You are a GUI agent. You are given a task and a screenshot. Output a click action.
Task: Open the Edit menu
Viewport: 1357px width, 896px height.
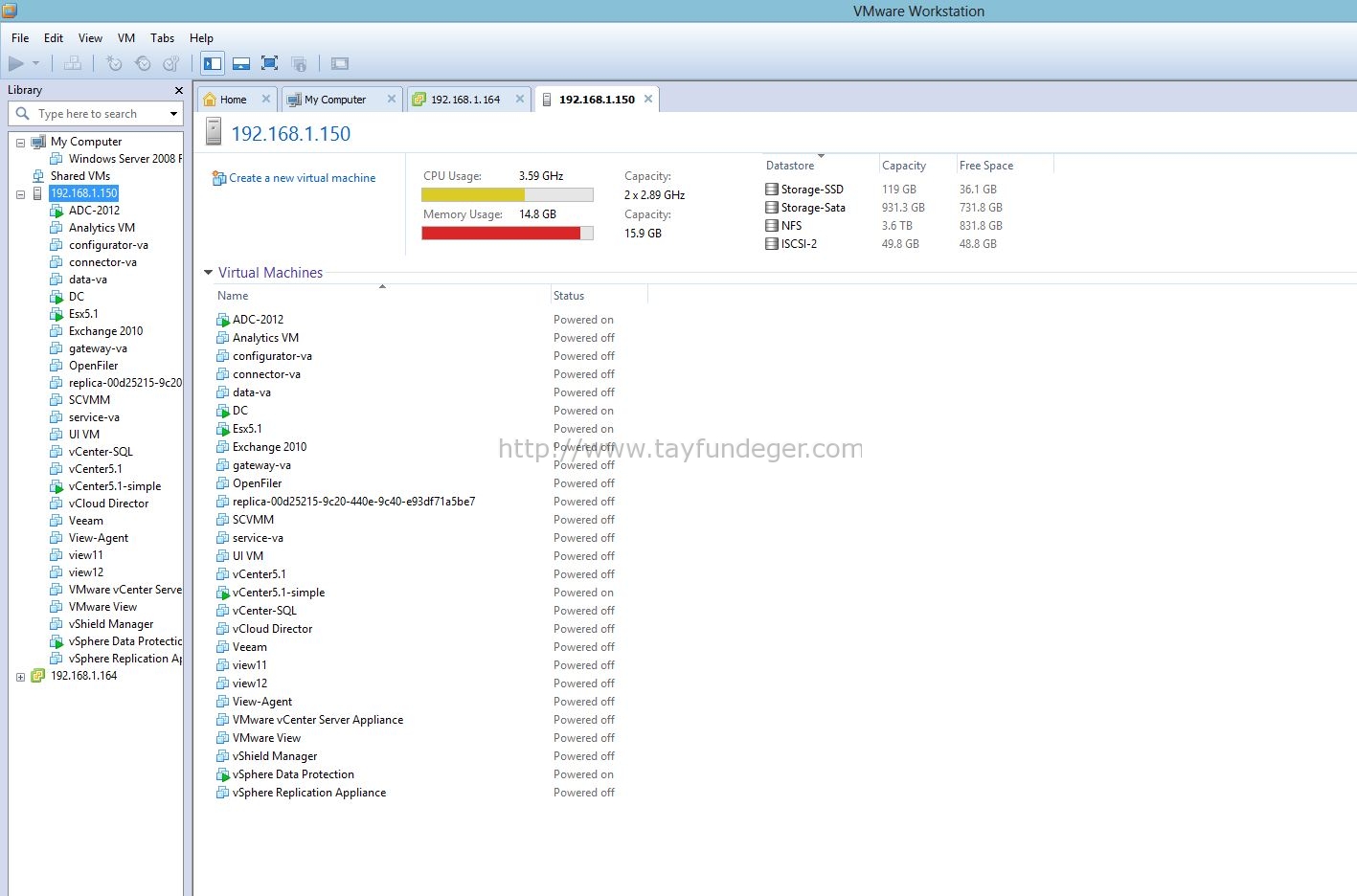click(x=54, y=38)
